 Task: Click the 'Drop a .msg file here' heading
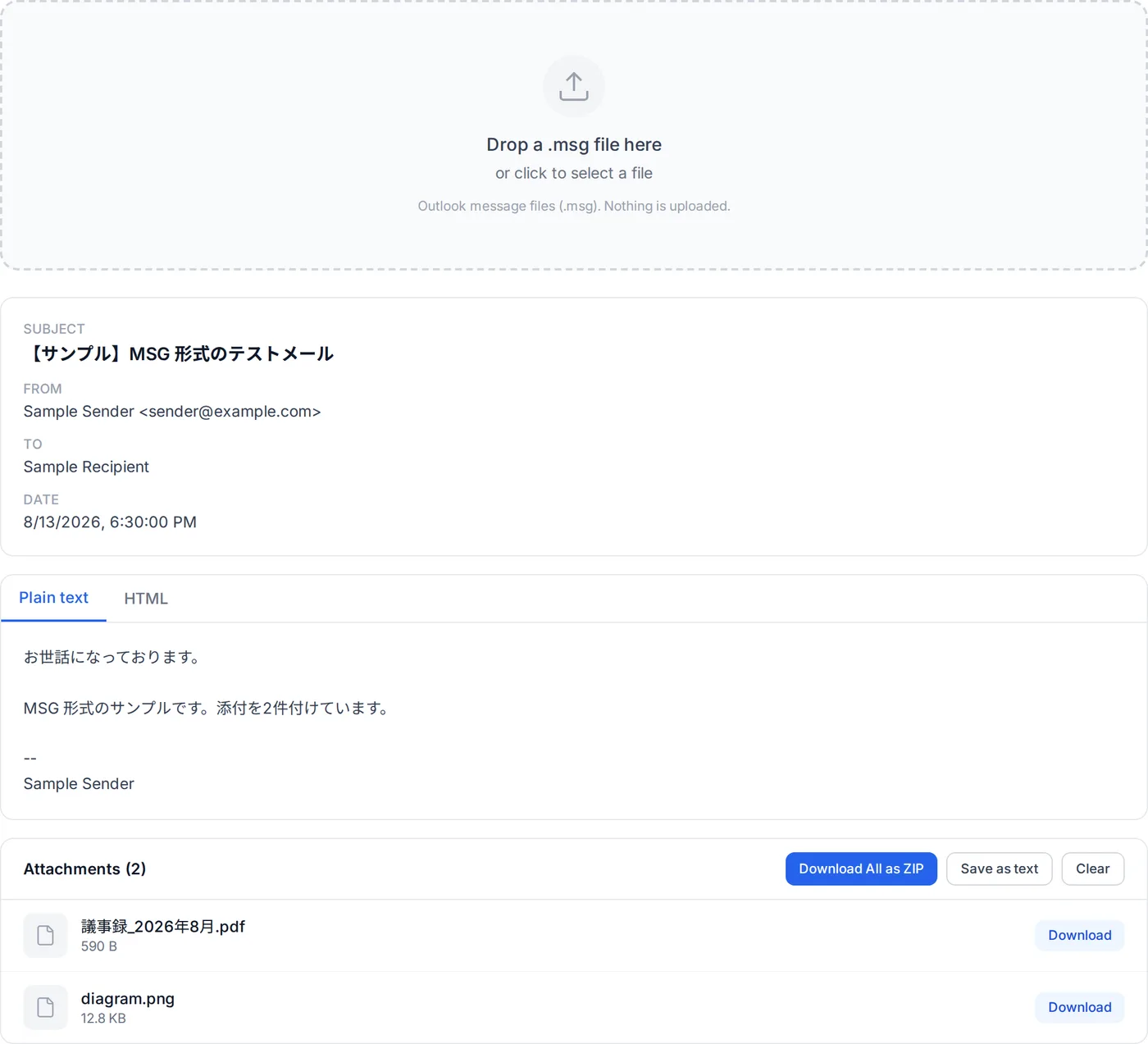pos(574,144)
